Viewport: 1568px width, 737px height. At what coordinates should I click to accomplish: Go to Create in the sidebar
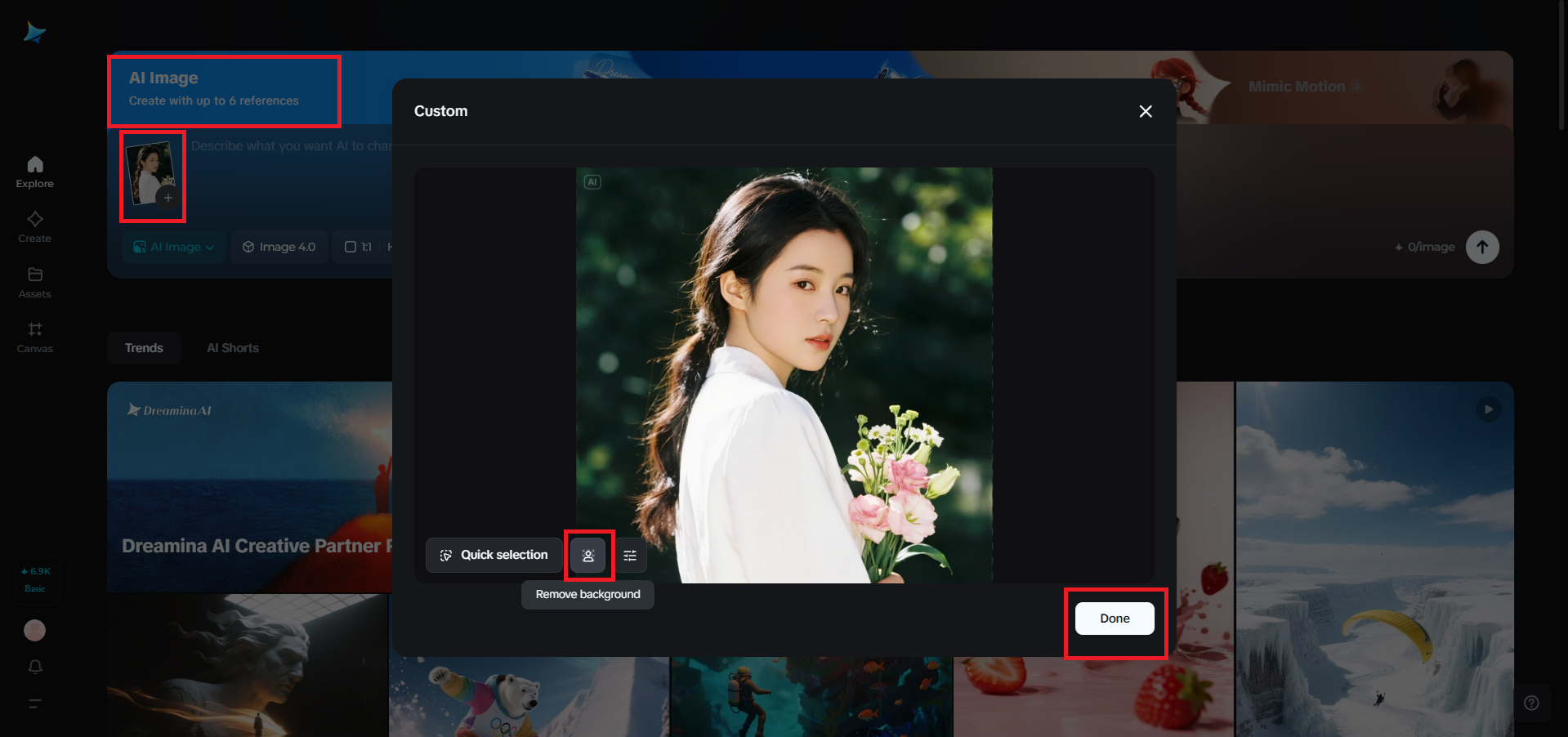coord(34,227)
